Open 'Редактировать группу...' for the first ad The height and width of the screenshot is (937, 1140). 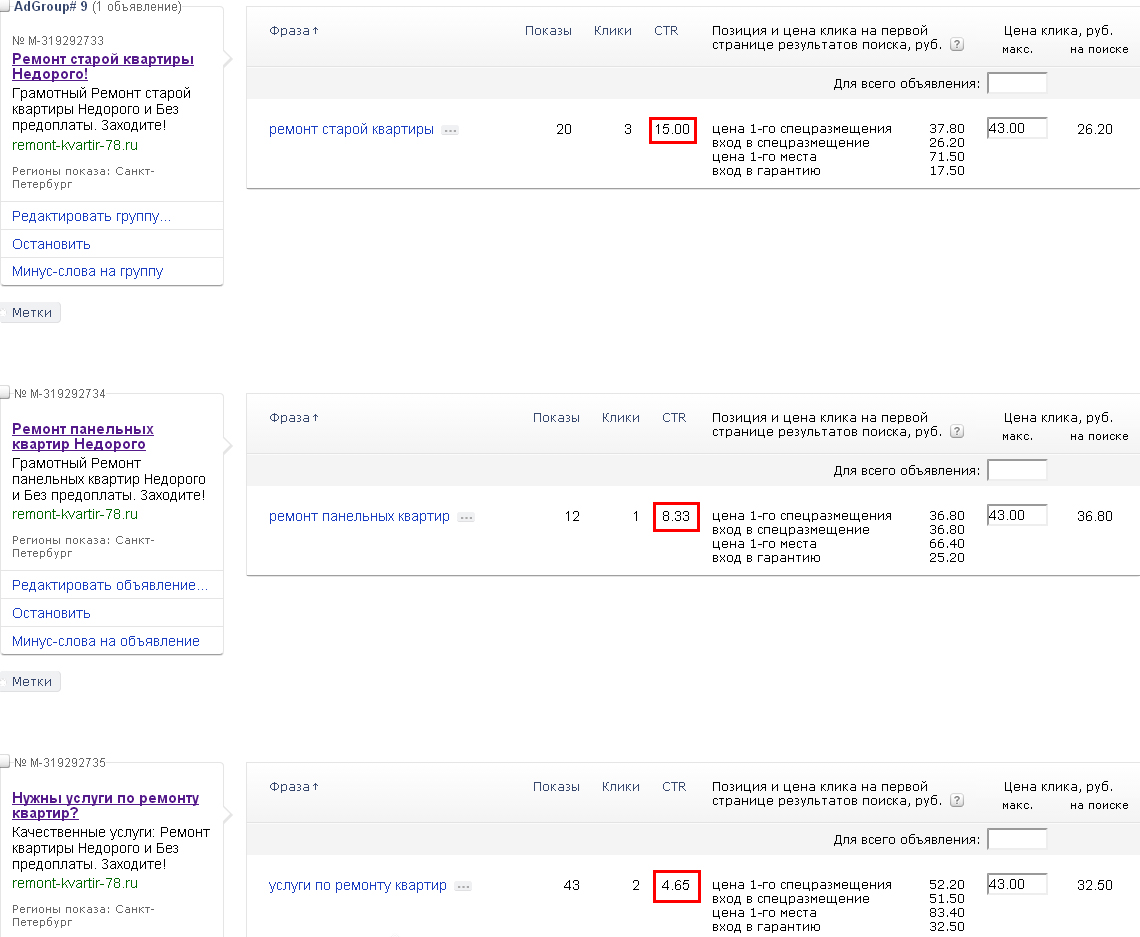[x=91, y=216]
